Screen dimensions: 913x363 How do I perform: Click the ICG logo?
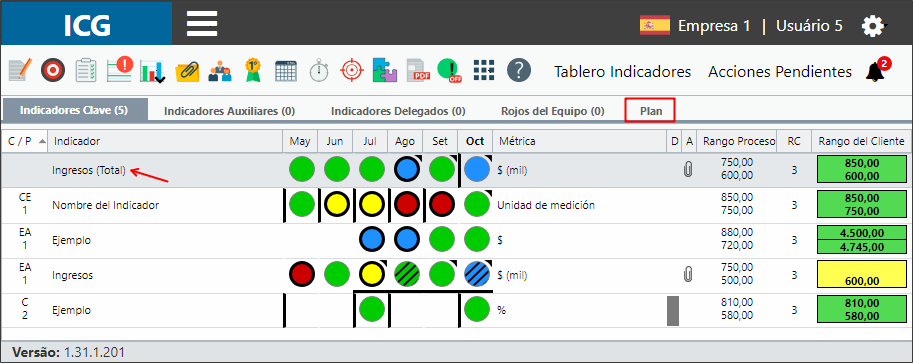click(87, 24)
